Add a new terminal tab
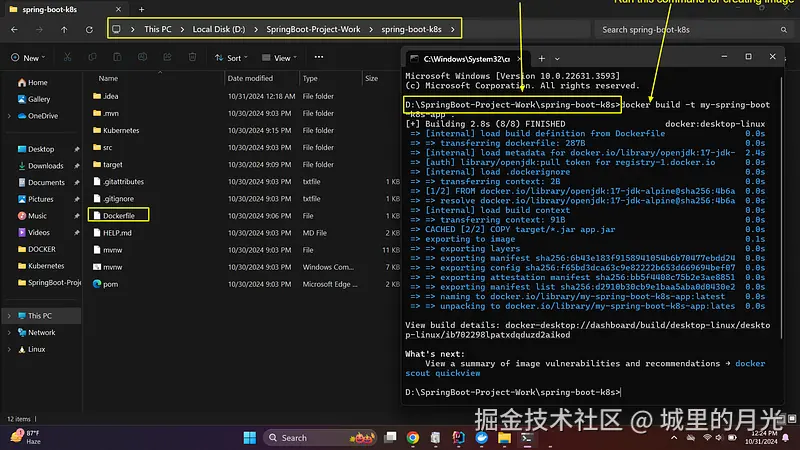 tap(542, 59)
